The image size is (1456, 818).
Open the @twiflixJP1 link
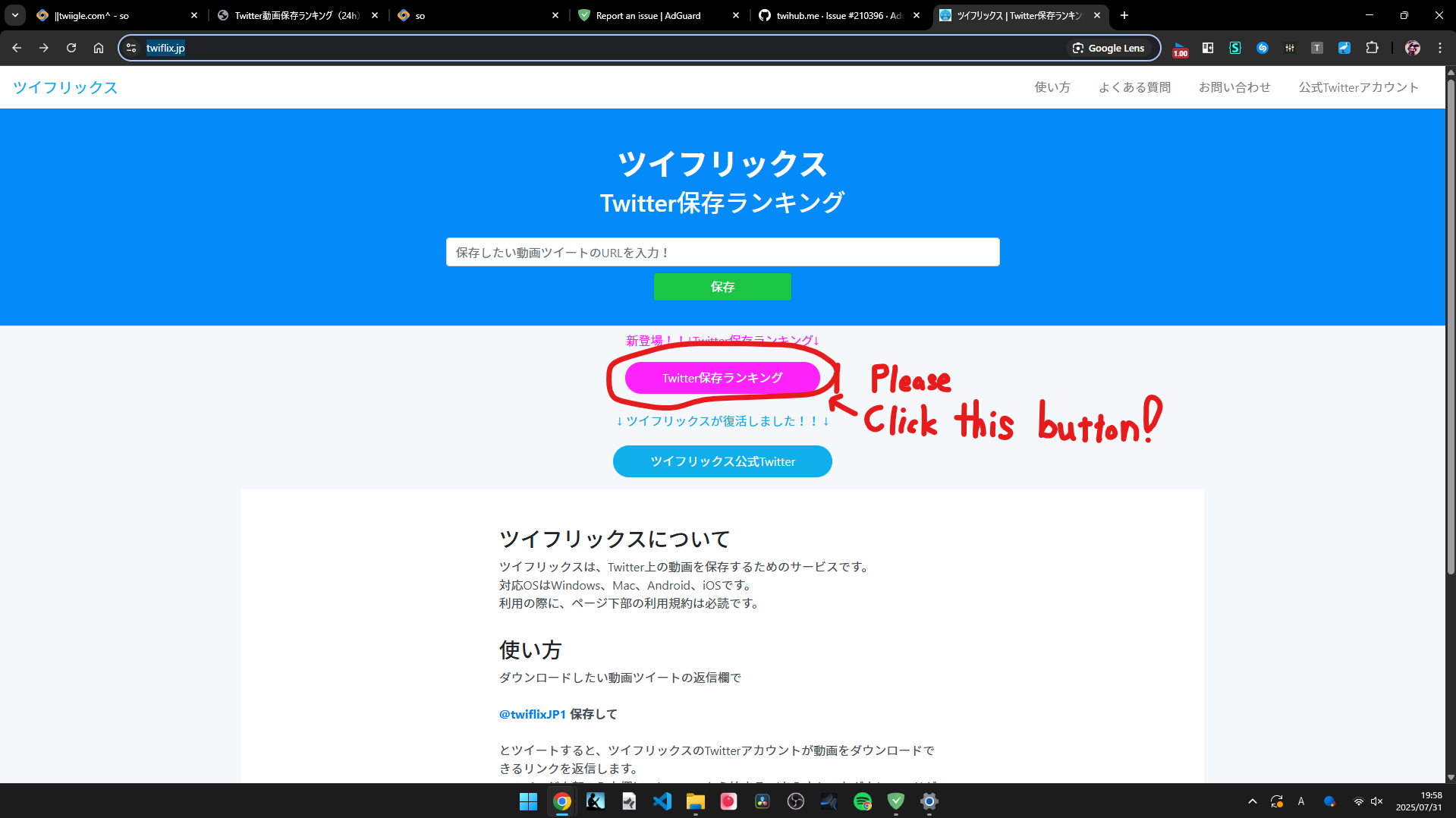[x=533, y=714]
